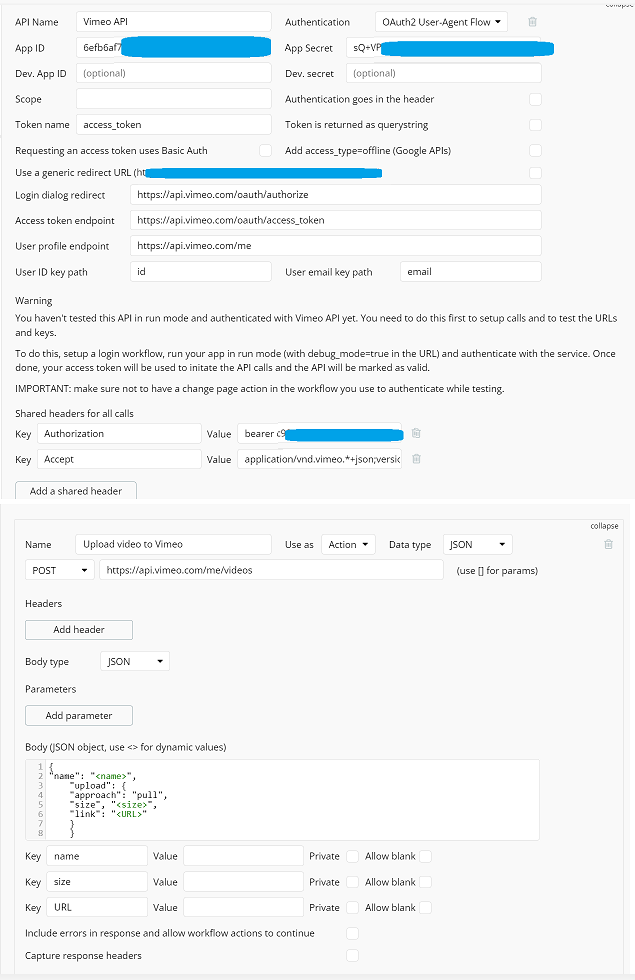The width and height of the screenshot is (635, 980).
Task: Click the application/vnd.vimeo value field
Action: click(319, 459)
